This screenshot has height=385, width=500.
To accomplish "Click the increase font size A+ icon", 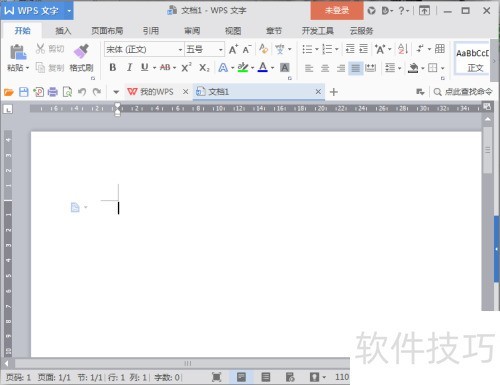I will 233,49.
